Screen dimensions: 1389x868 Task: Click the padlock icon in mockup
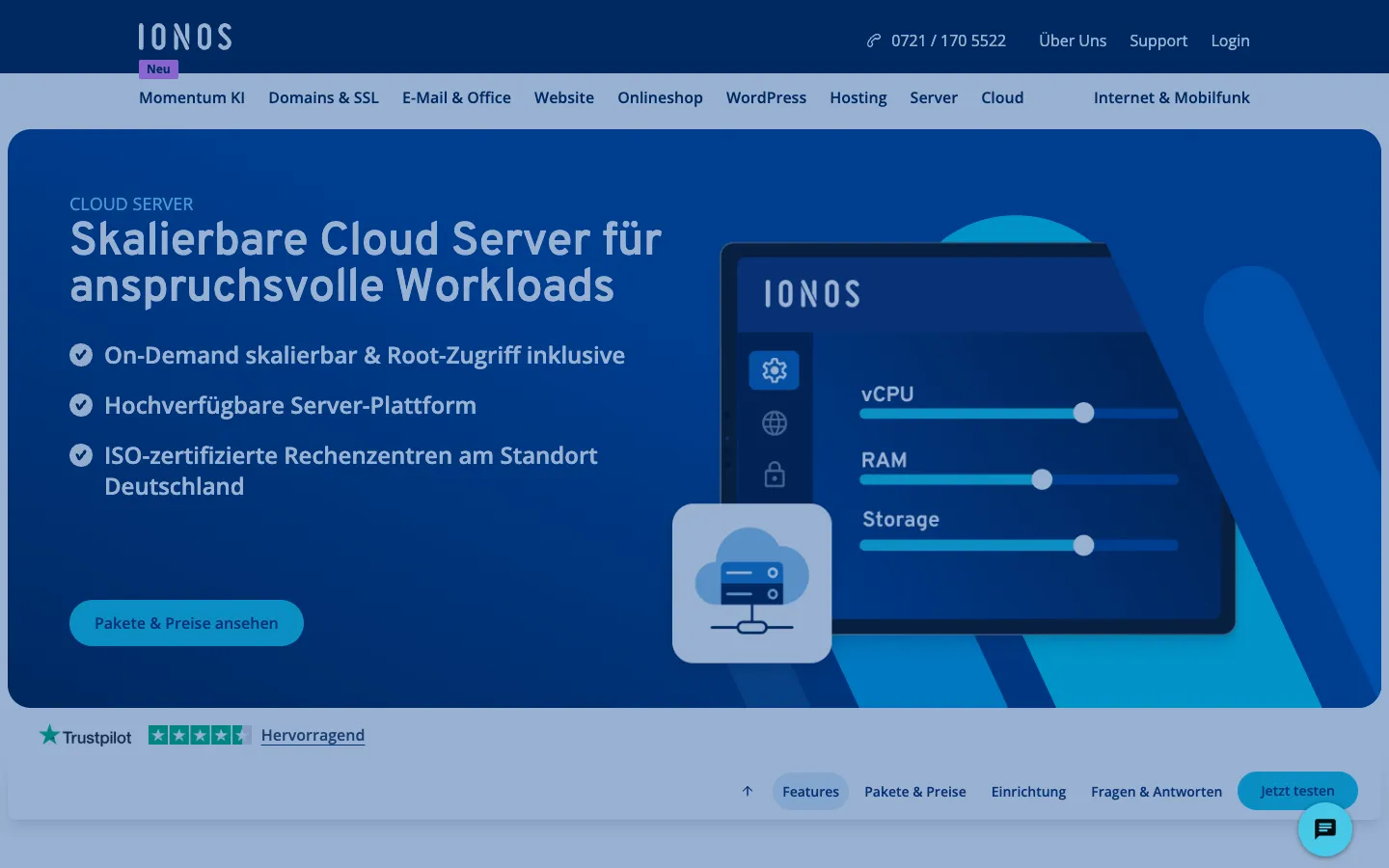pyautogui.click(x=775, y=474)
